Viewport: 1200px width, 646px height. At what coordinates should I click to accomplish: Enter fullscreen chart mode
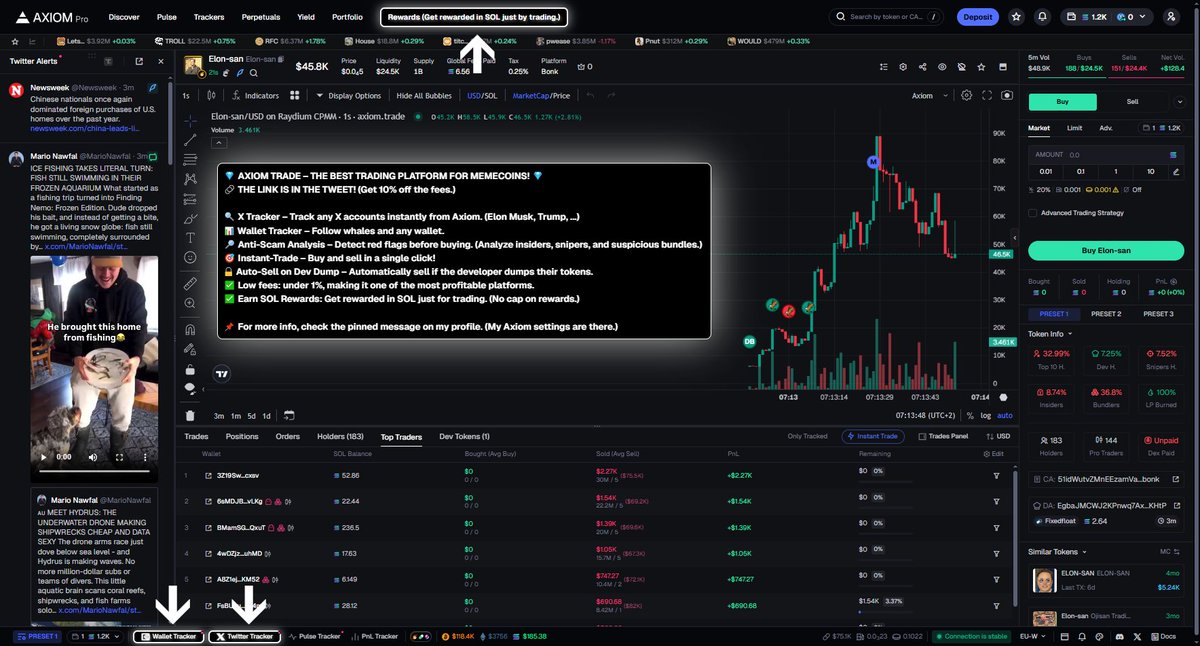[x=987, y=96]
